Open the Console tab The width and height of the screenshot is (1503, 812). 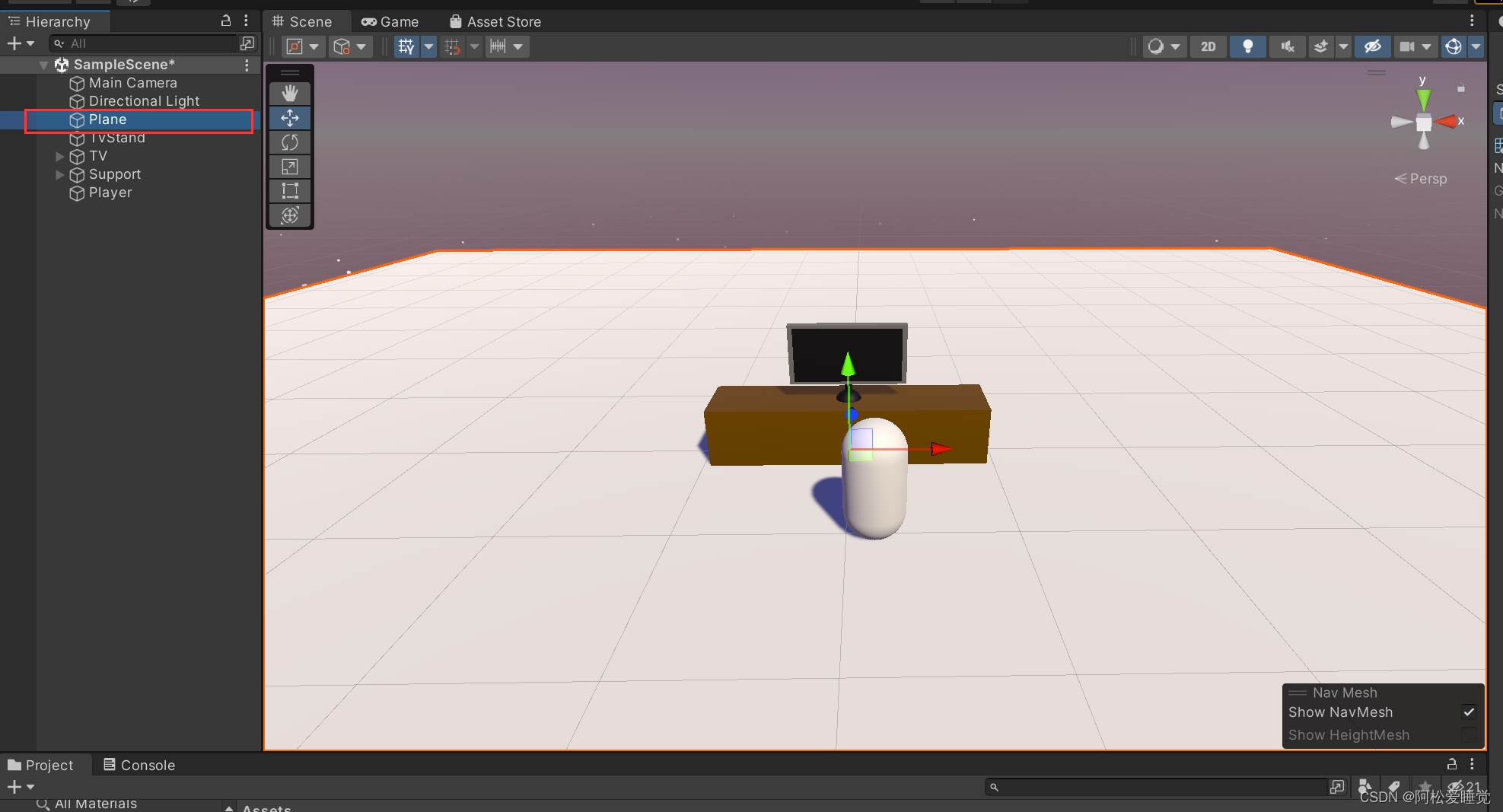tap(139, 765)
